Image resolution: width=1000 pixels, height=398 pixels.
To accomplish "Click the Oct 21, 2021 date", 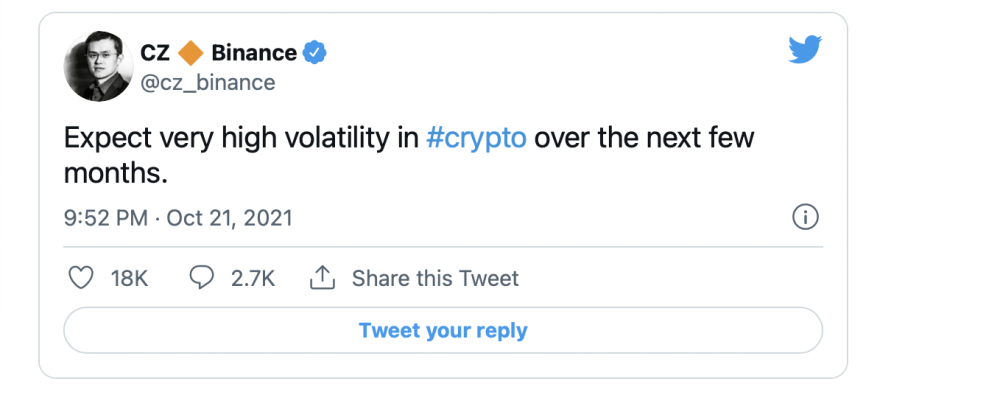I will point(229,219).
